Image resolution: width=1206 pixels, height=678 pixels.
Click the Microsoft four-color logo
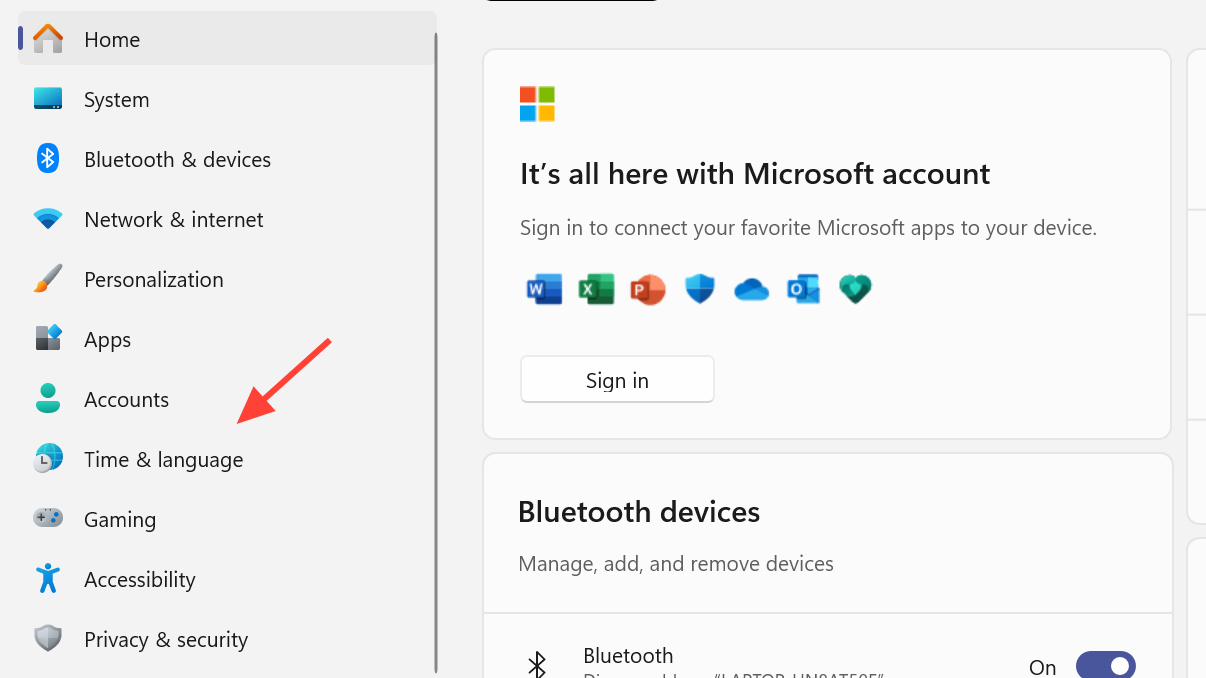click(x=537, y=104)
